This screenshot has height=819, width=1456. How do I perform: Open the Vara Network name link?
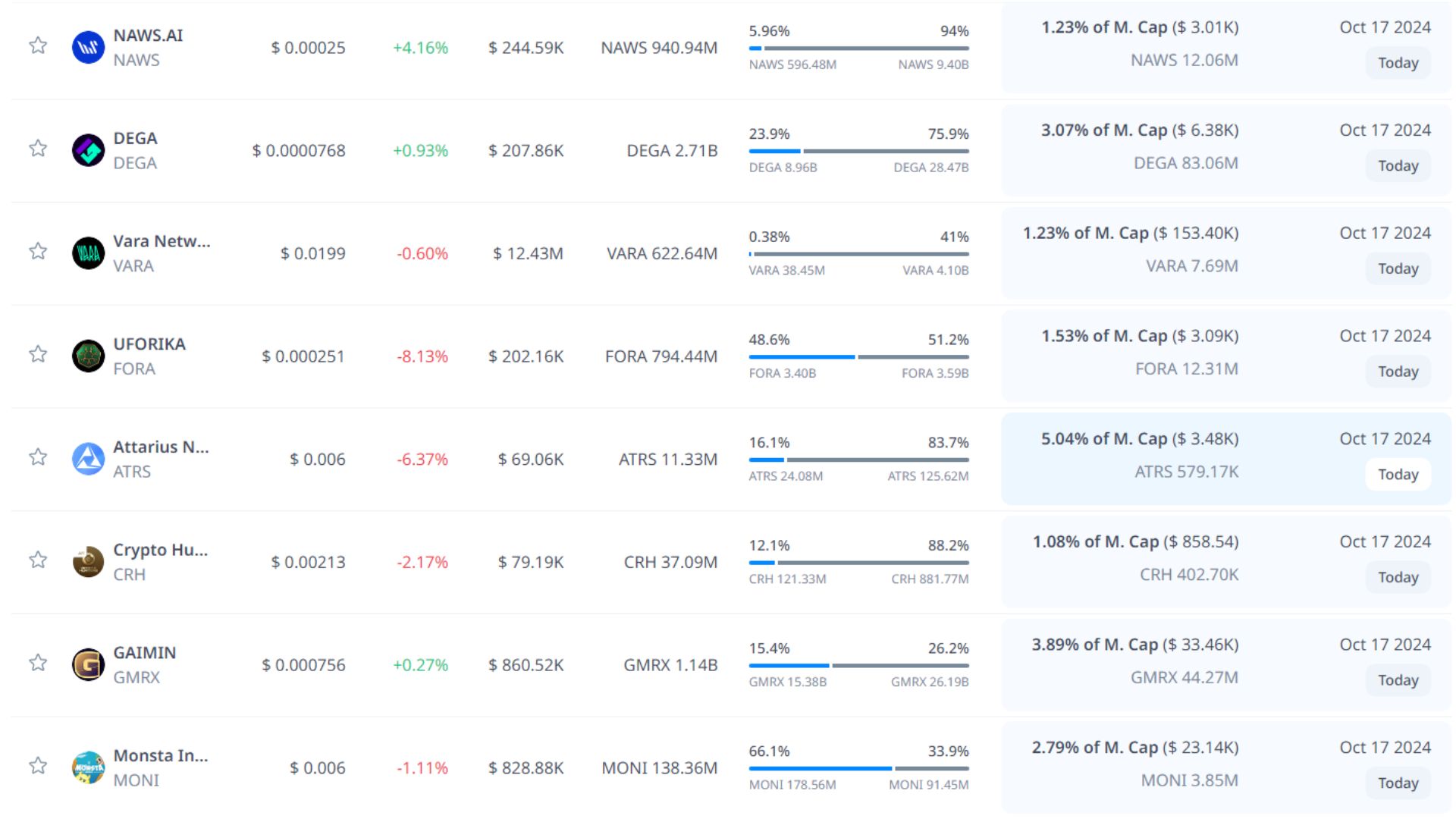(x=162, y=241)
